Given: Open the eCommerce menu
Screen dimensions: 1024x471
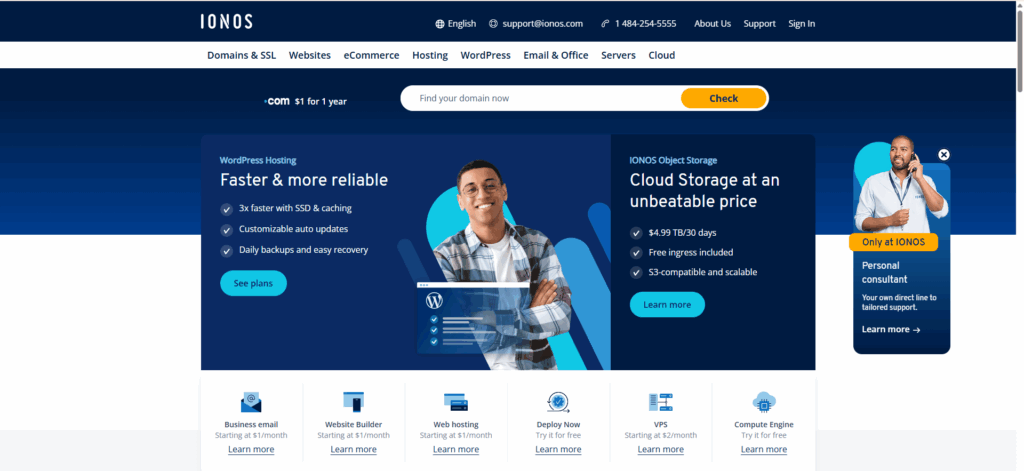Looking at the screenshot, I should 372,56.
